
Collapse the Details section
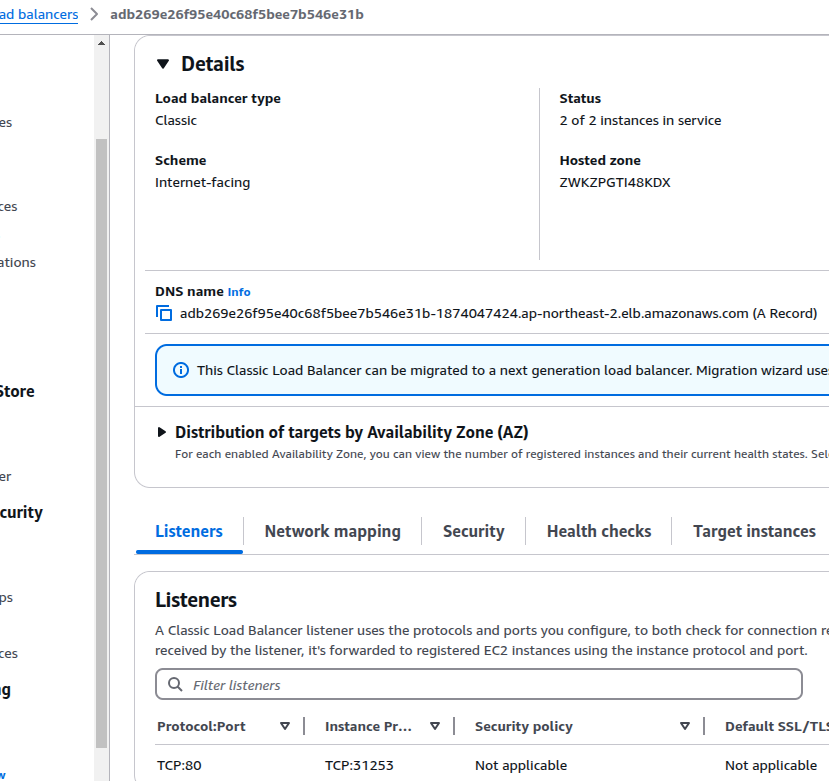click(x=163, y=64)
